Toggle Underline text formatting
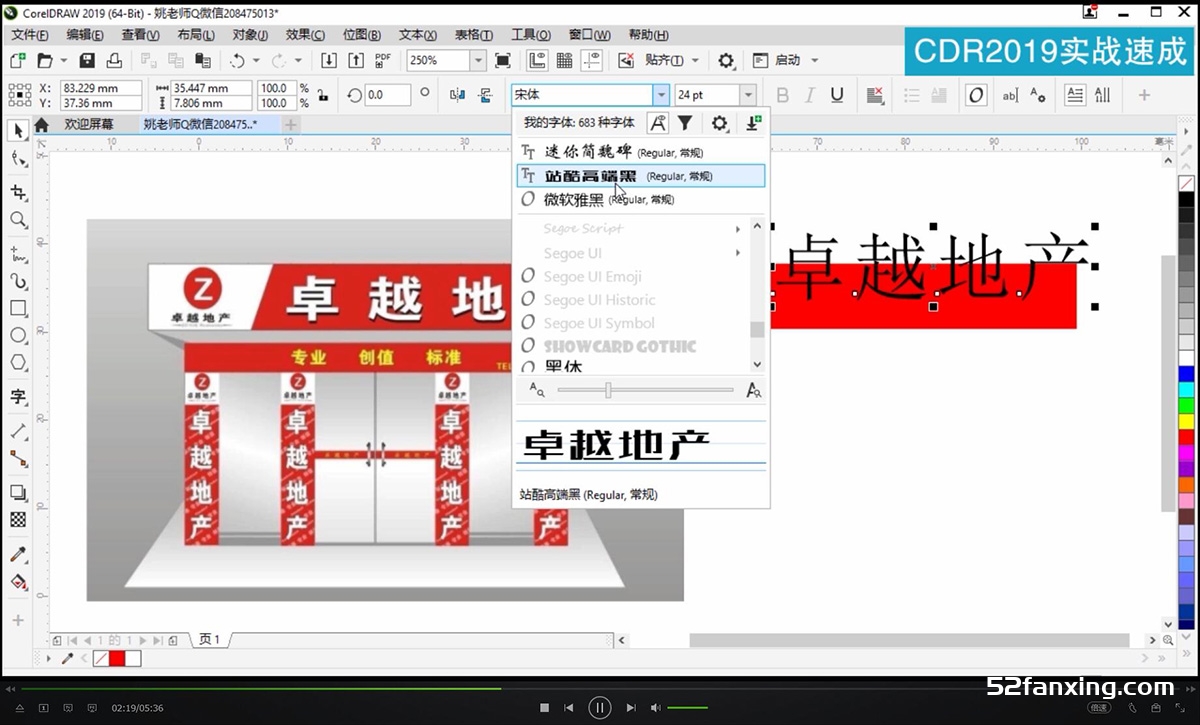The height and width of the screenshot is (725, 1200). 837,95
